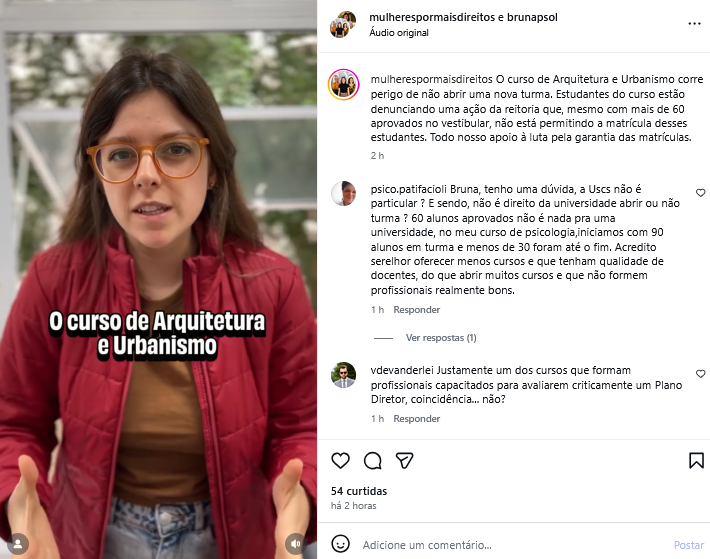This screenshot has width=710, height=559.
Task: Open emoji picker in comment box
Action: [x=341, y=544]
